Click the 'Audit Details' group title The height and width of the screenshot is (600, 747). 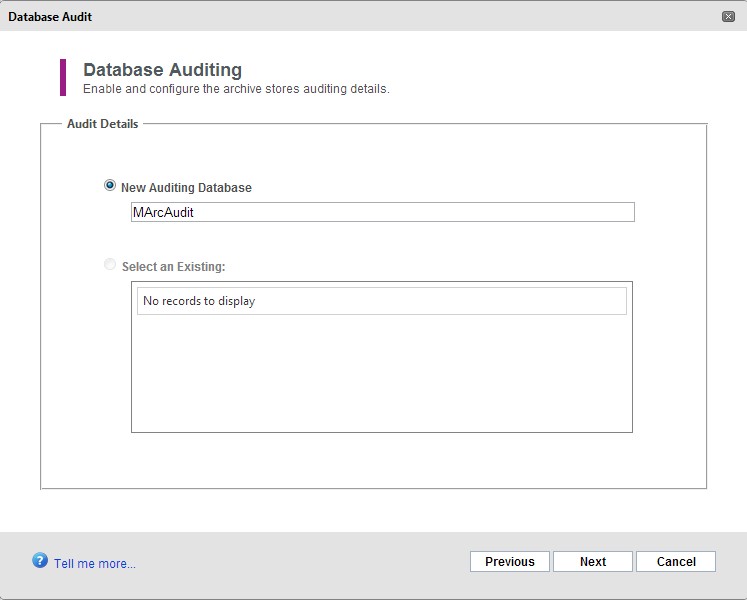(102, 124)
